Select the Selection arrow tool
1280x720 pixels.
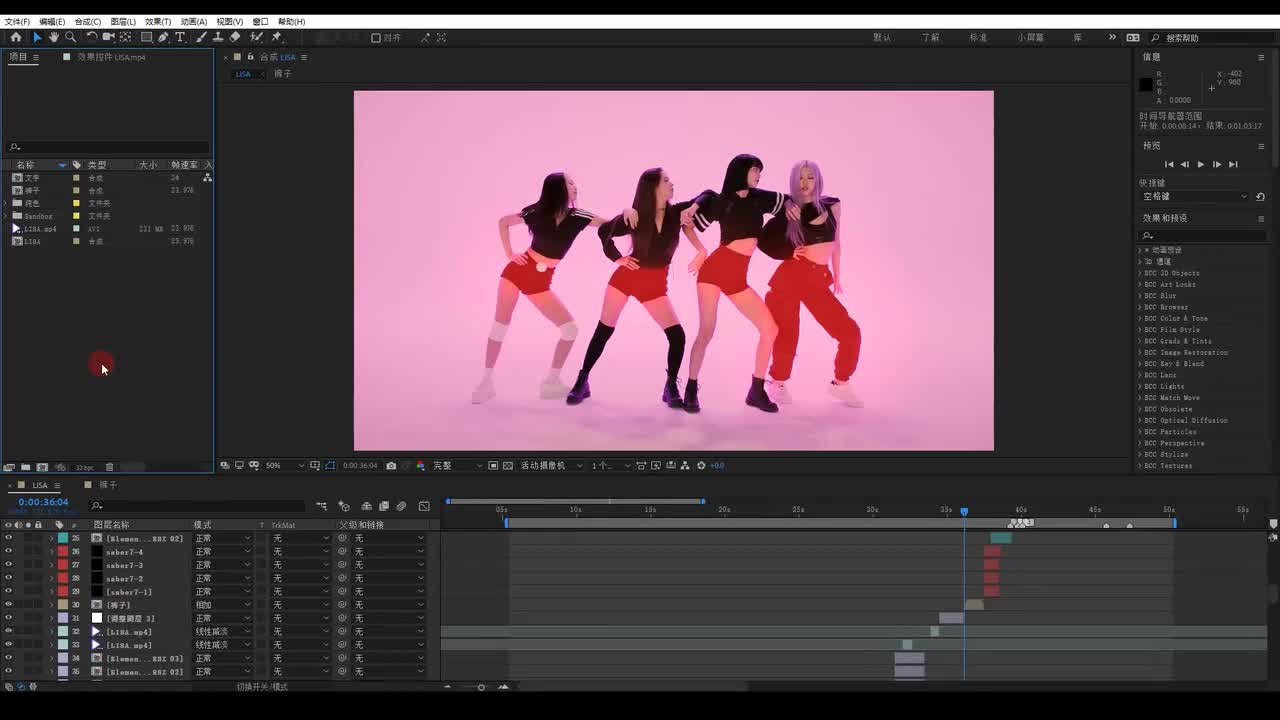click(37, 37)
